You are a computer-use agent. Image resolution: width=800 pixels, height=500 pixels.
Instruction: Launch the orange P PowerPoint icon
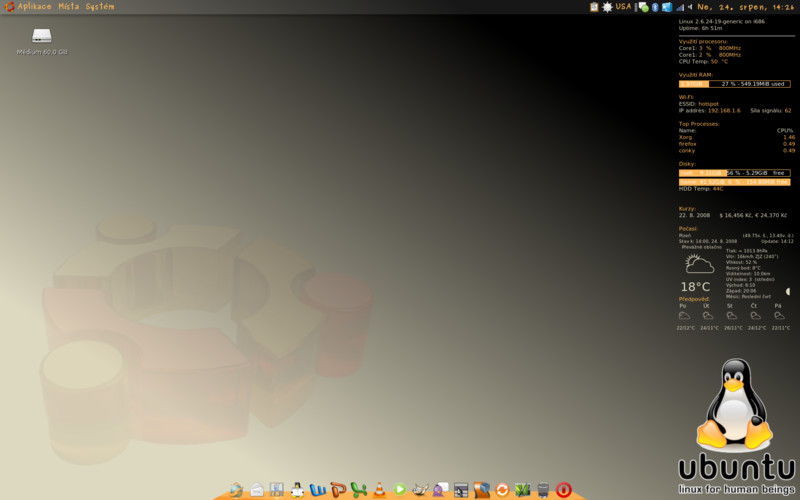[x=338, y=490]
